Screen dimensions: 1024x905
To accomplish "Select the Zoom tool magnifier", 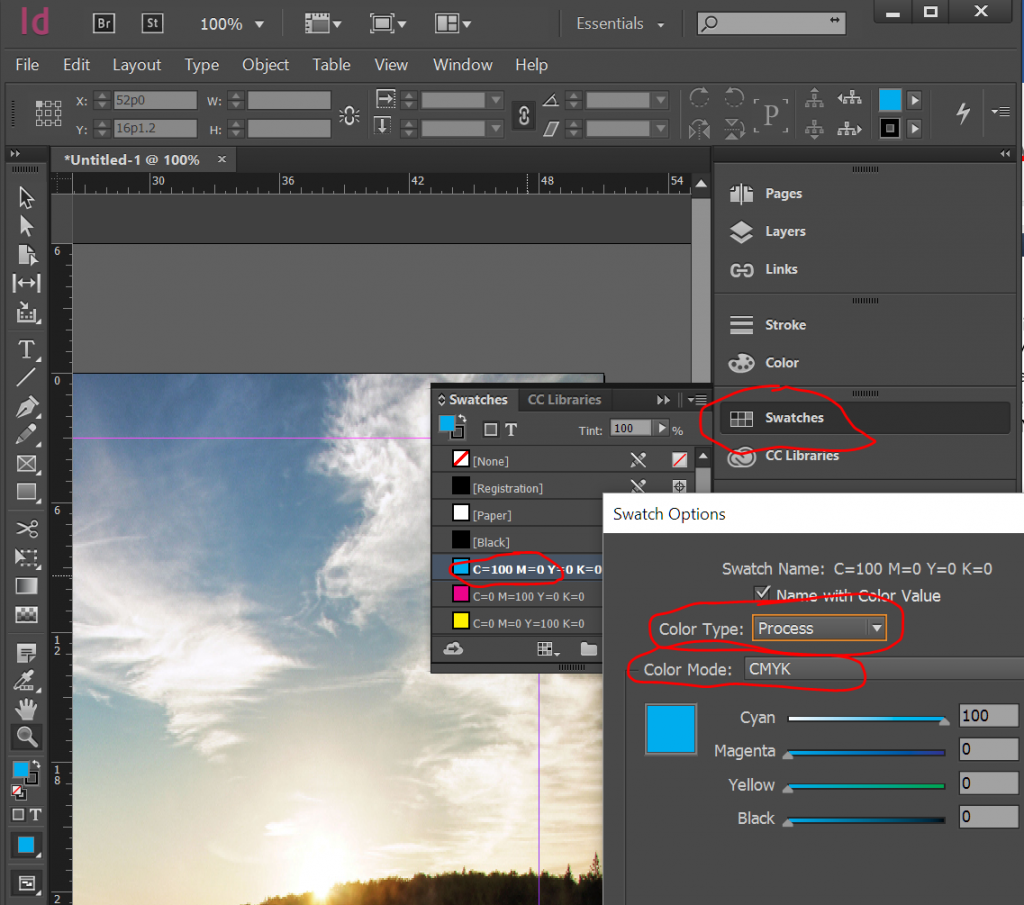I will (x=26, y=737).
